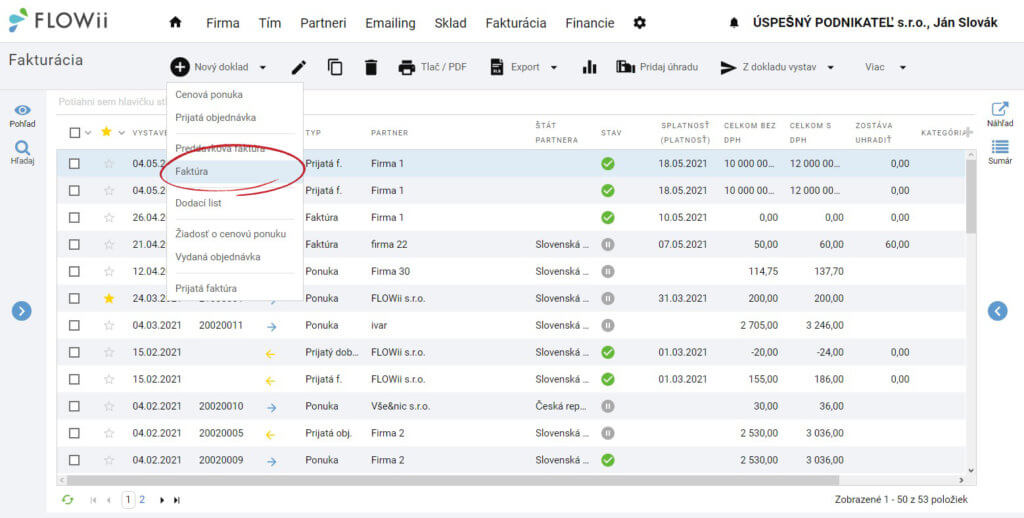This screenshot has width=1024, height=518.
Task: Add column with the plus icon
Action: pos(968,133)
